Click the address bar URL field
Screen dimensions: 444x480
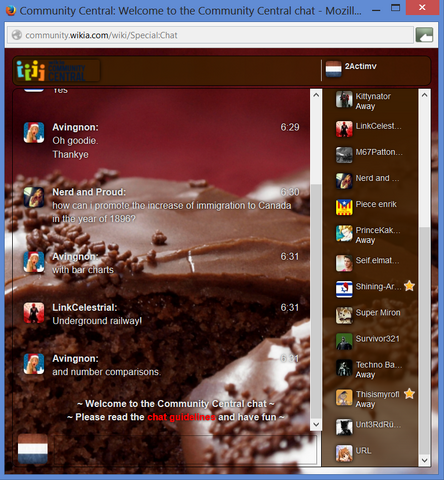[x=211, y=35]
